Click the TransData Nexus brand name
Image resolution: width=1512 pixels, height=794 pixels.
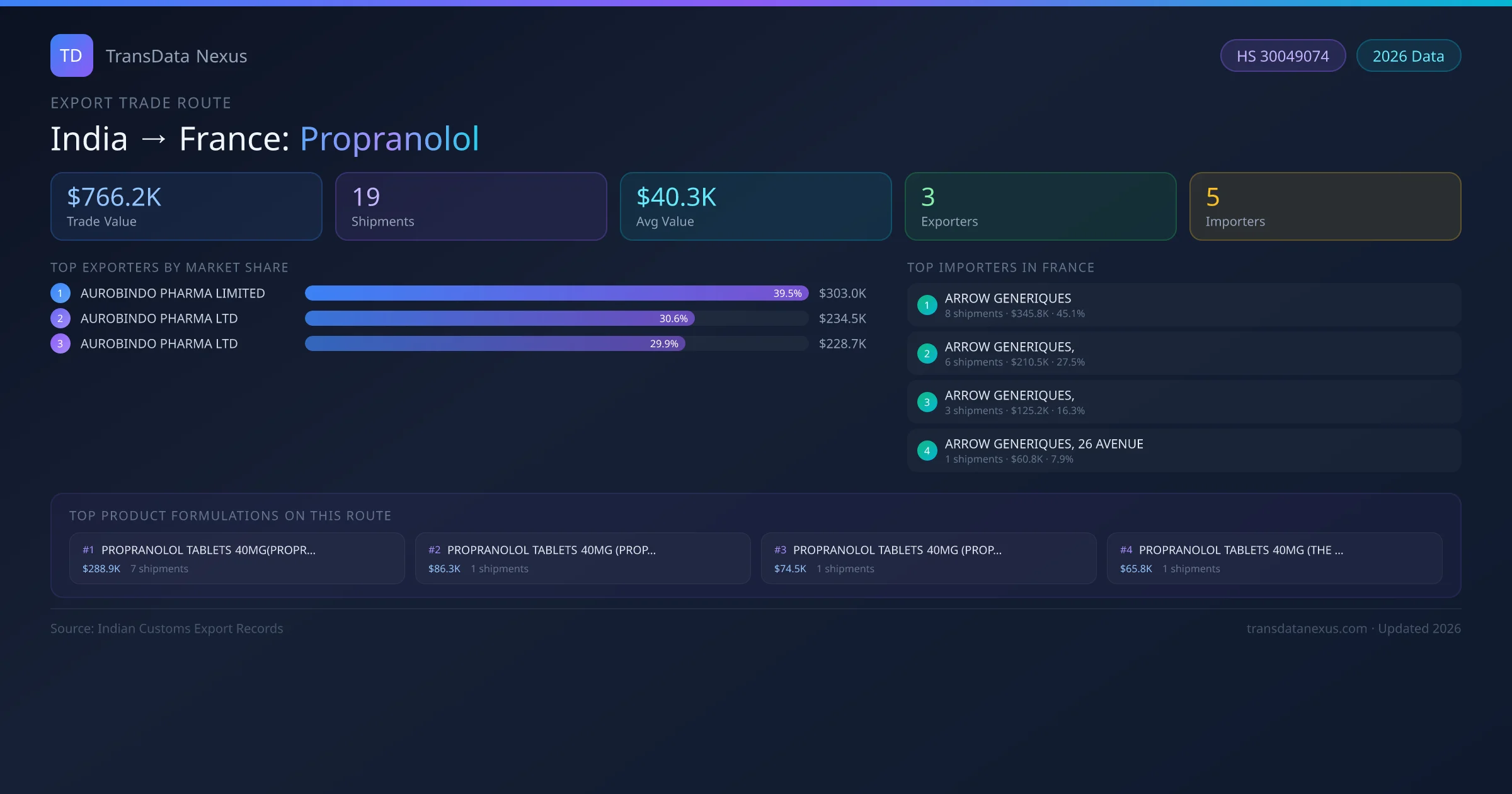[x=176, y=56]
